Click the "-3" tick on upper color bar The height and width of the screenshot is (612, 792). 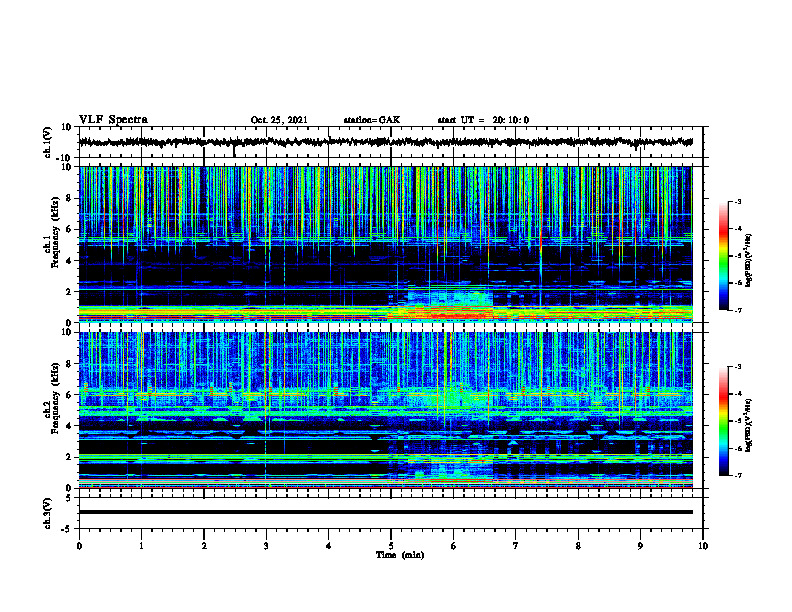[737, 202]
